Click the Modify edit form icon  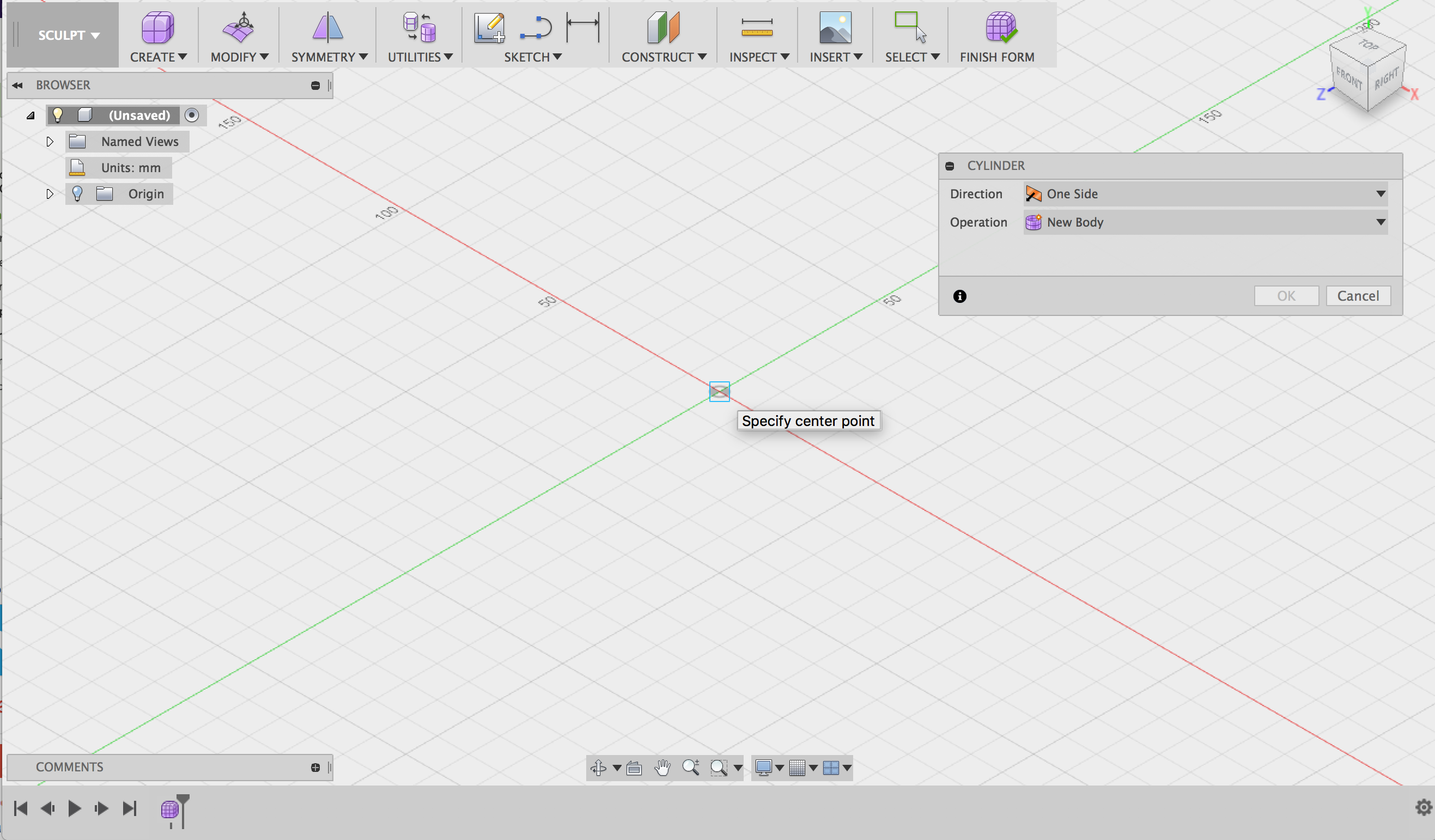pos(239,27)
